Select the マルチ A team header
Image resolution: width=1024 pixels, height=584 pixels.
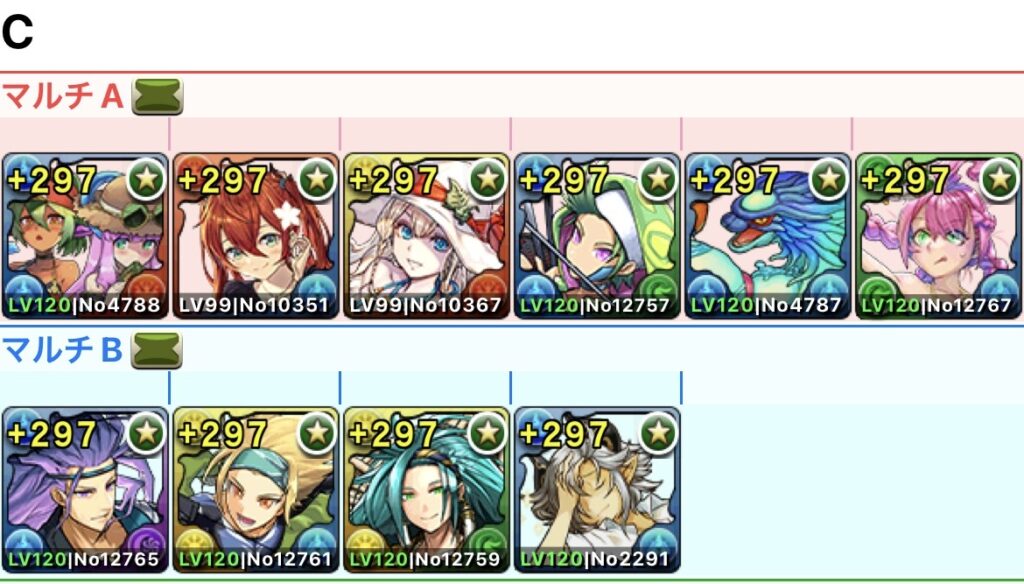pyautogui.click(x=63, y=97)
